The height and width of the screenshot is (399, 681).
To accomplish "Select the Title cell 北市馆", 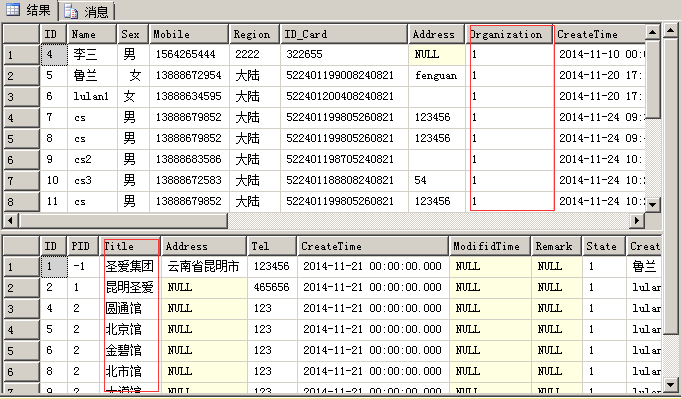I will click(x=130, y=371).
